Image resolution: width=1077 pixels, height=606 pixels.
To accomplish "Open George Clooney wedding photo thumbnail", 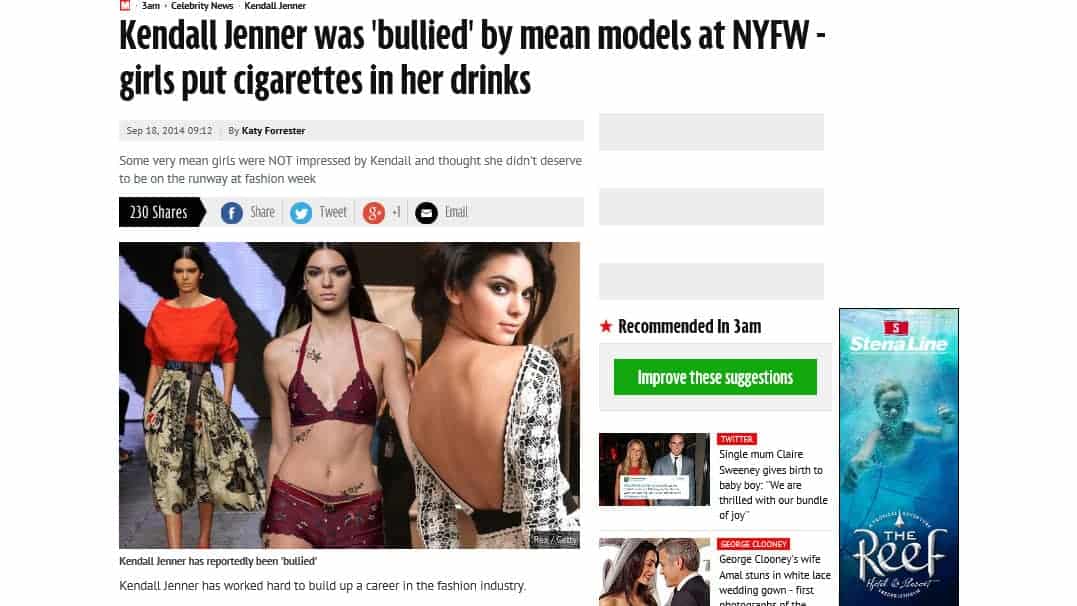I will point(654,572).
